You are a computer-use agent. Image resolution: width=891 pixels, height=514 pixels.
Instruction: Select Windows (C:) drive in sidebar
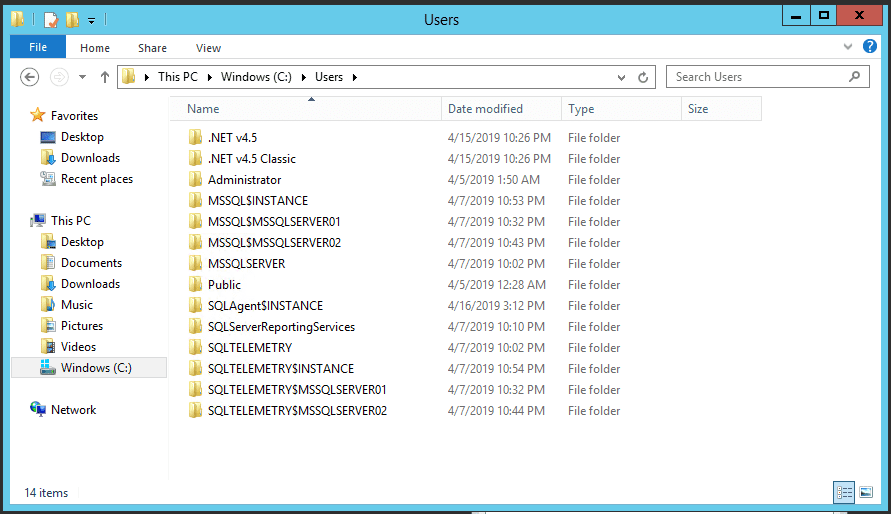pyautogui.click(x=95, y=368)
